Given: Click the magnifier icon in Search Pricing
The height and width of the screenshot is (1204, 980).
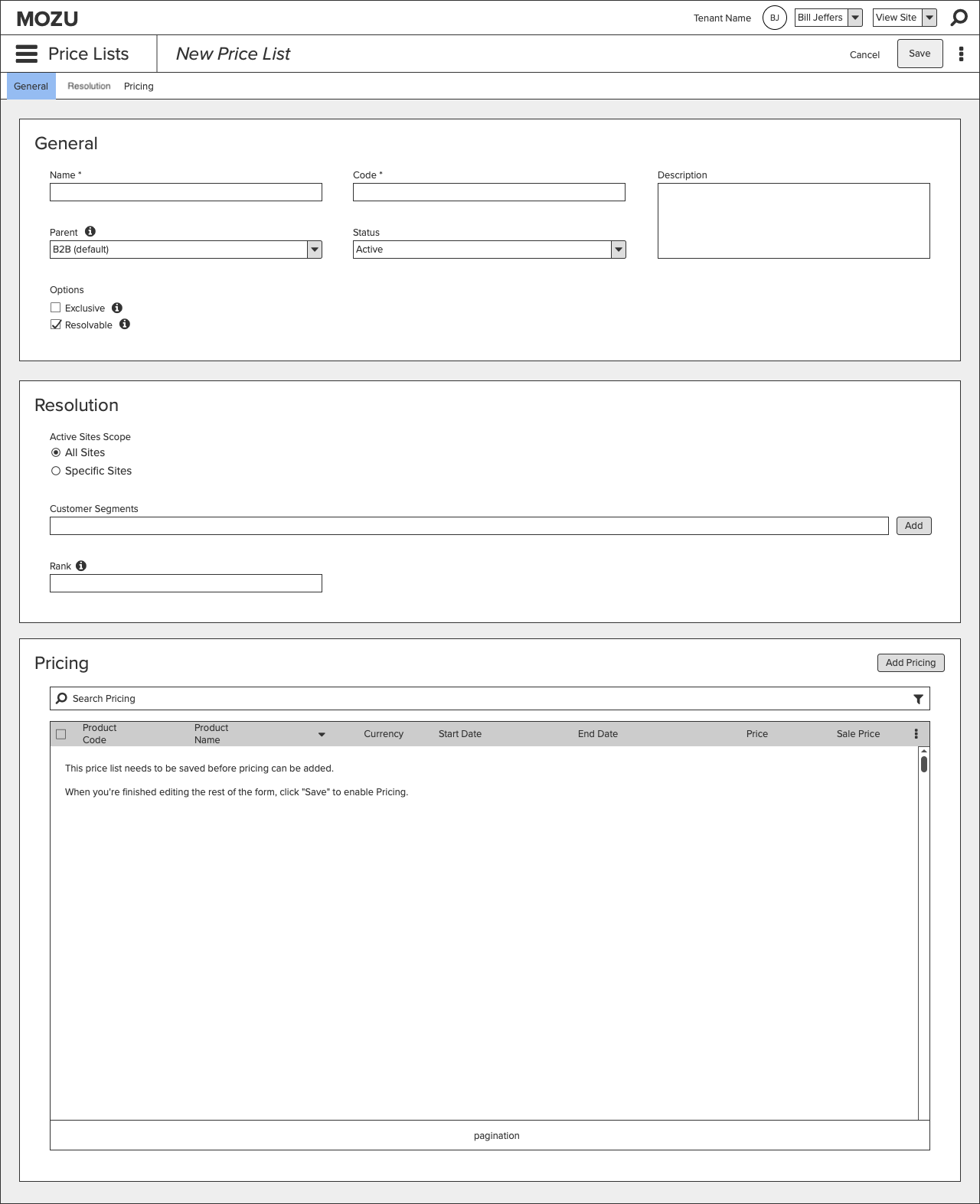Looking at the screenshot, I should [x=62, y=698].
